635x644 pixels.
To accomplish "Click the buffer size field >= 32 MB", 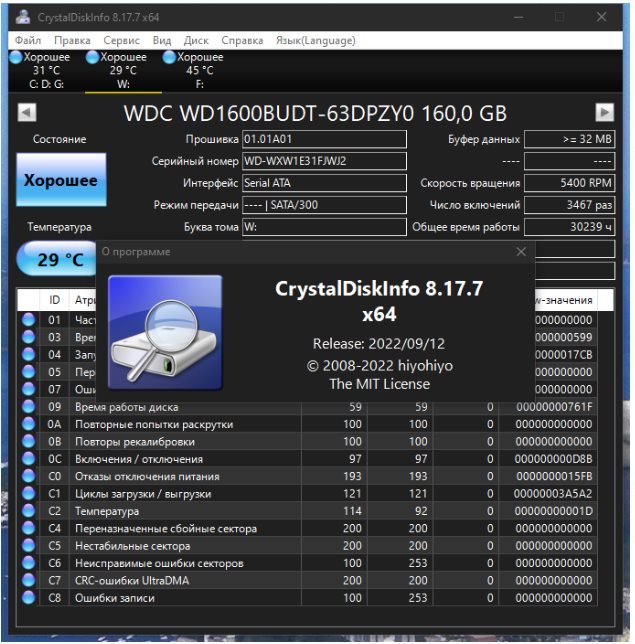I will (x=569, y=139).
